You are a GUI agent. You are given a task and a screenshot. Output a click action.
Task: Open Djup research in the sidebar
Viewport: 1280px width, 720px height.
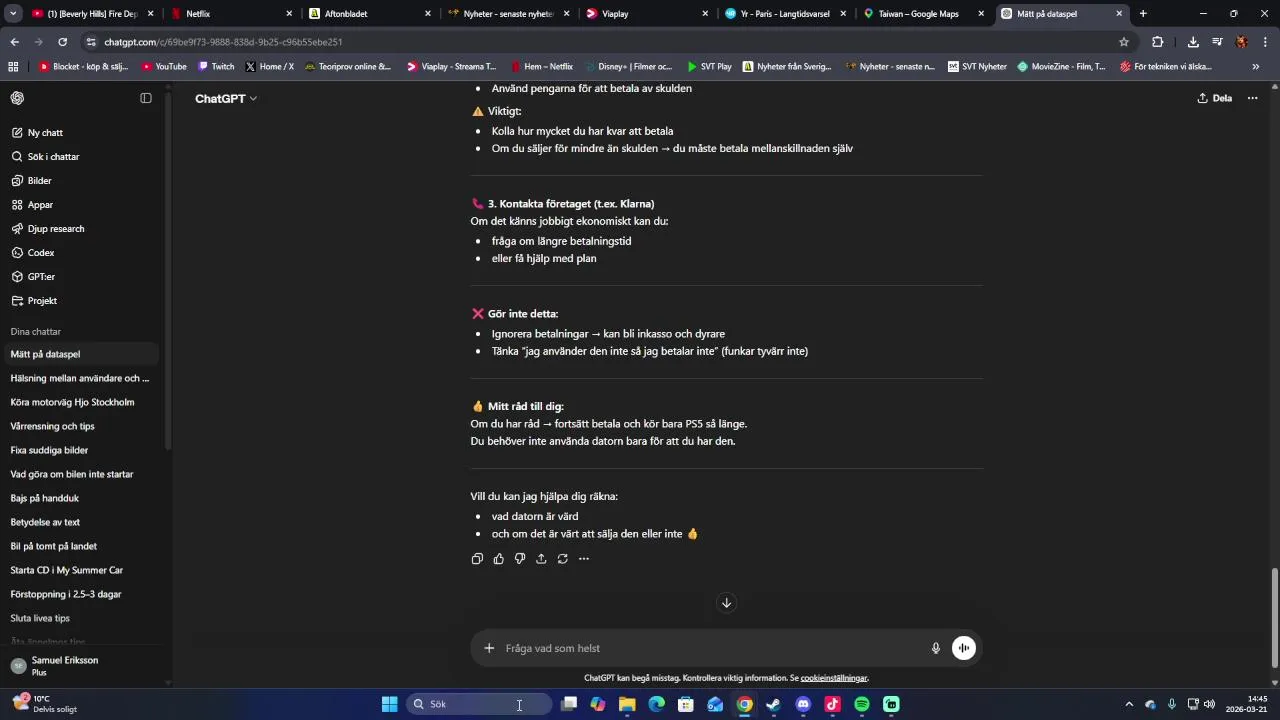pyautogui.click(x=80, y=229)
